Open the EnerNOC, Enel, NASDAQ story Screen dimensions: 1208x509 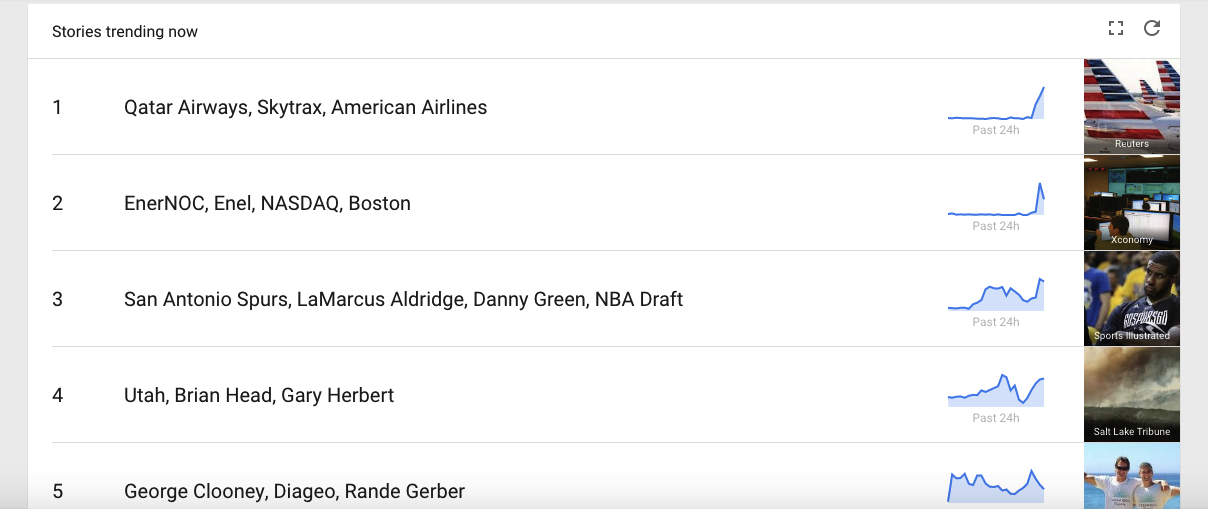pyautogui.click(x=267, y=203)
